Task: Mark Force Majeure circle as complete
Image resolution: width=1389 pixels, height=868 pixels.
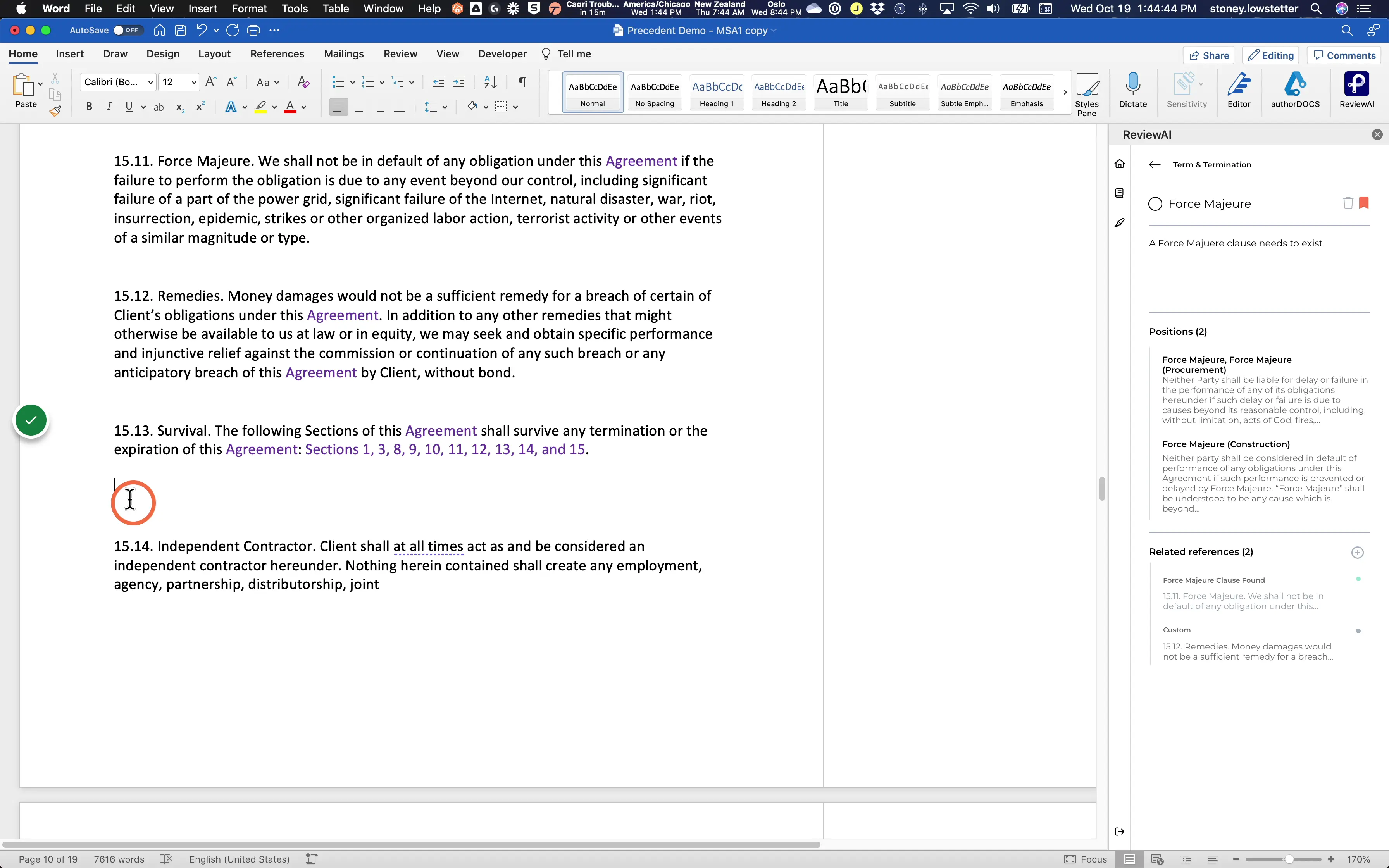Action: [1155, 204]
